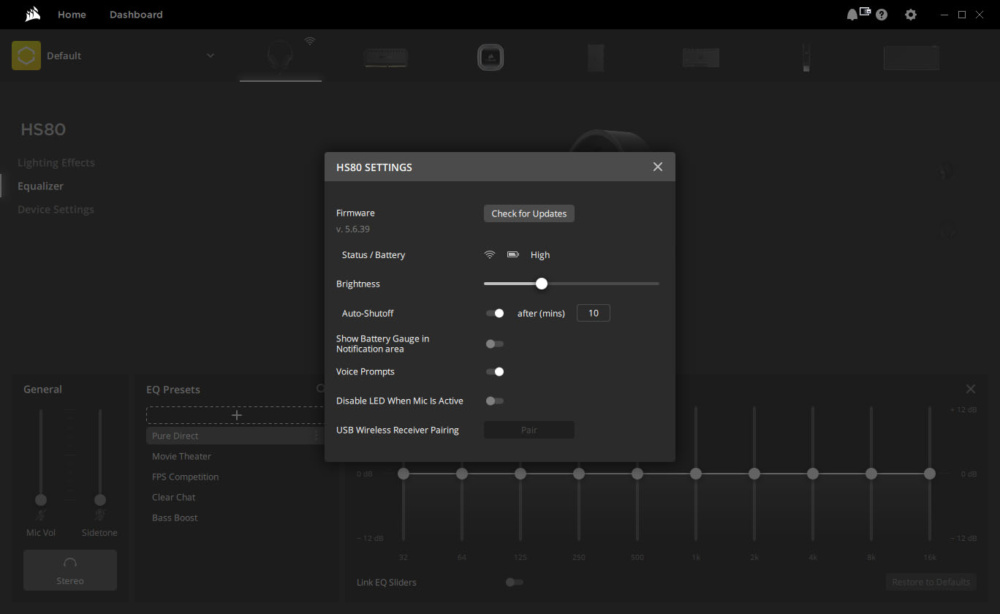Image resolution: width=1000 pixels, height=614 pixels.
Task: Select the HS80 headset device icon
Action: click(280, 57)
